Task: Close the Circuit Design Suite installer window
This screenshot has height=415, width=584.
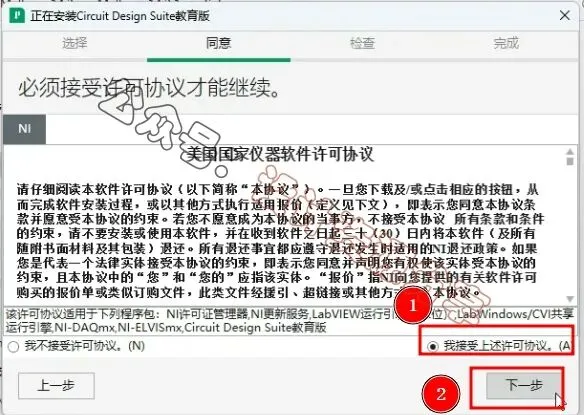Action: tap(565, 16)
